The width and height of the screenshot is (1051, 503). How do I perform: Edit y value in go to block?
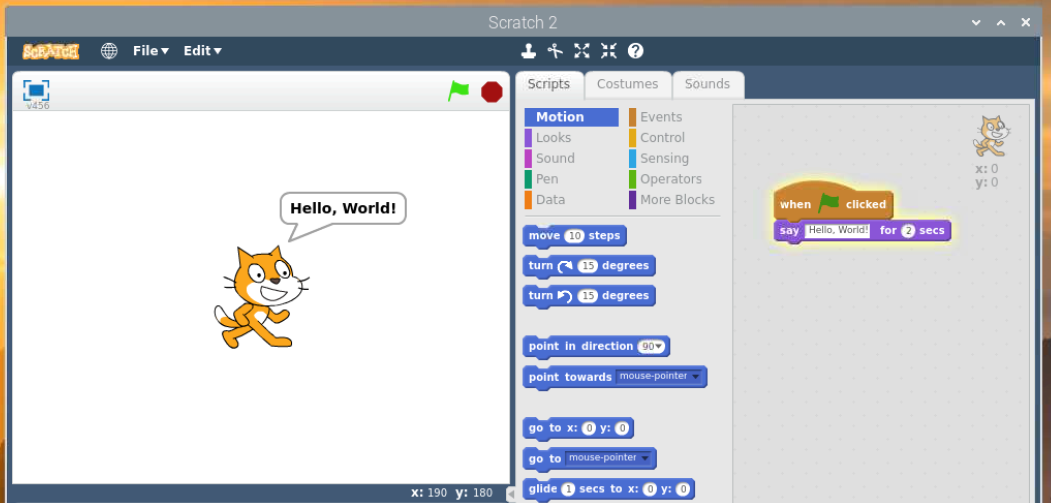coord(622,429)
